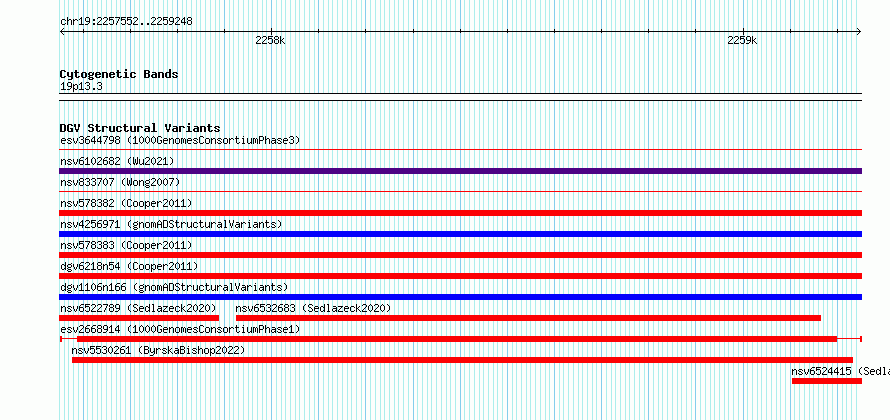
Task: Click the 19p13.3 band label
Action: click(81, 87)
